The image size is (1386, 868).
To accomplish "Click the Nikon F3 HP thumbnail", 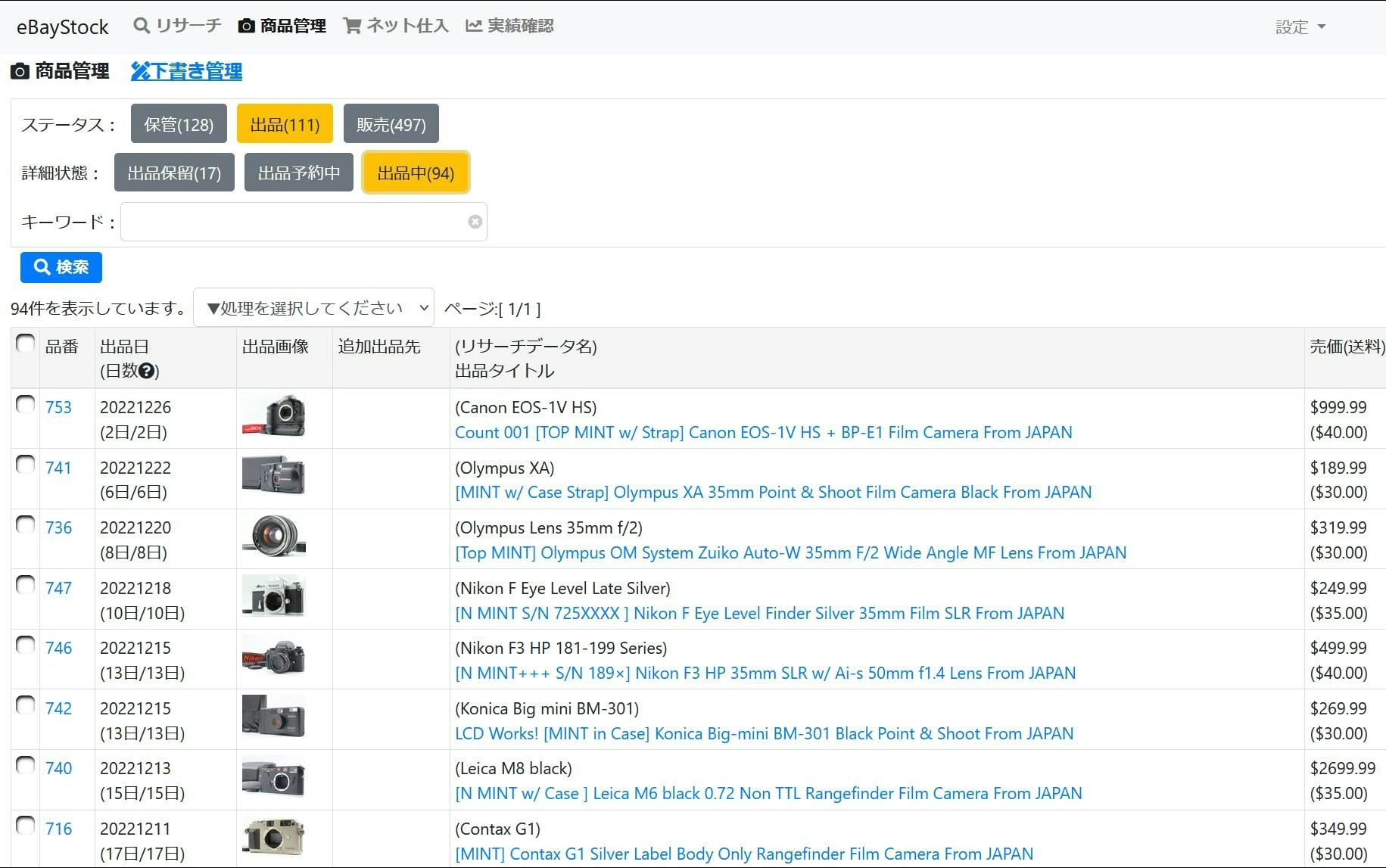I will tap(274, 656).
